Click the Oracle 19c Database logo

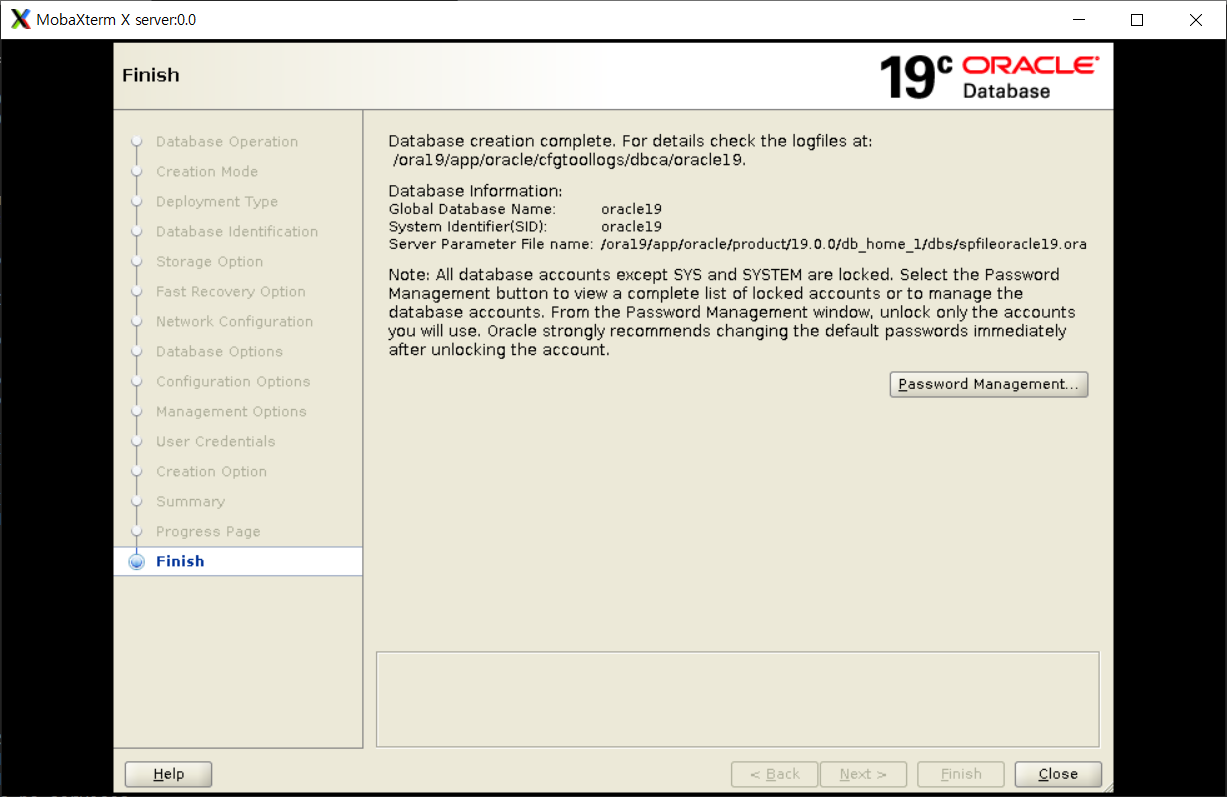click(988, 77)
